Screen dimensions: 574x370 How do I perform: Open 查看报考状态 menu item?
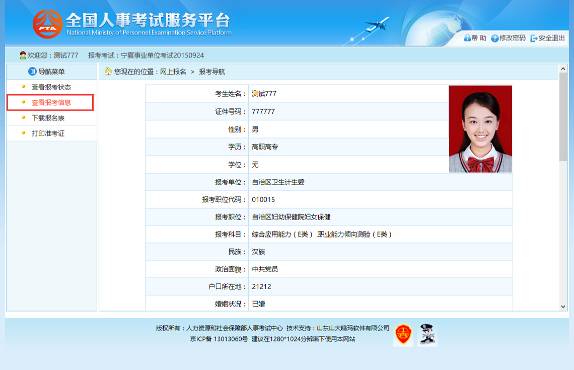click(51, 87)
